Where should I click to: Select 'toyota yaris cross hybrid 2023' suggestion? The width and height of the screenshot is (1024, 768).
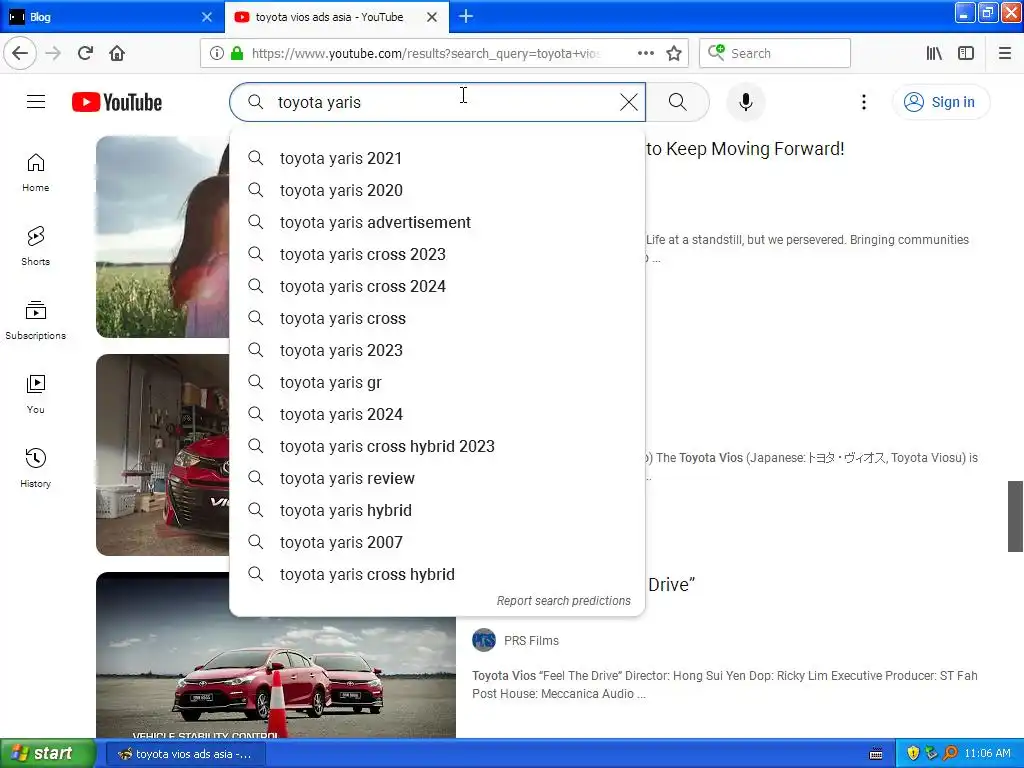(437, 446)
